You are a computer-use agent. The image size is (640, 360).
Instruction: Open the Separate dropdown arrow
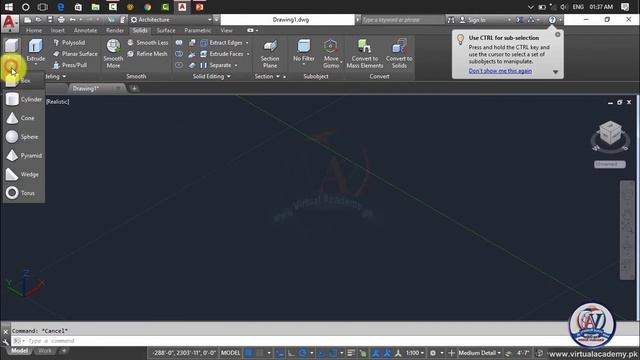[x=236, y=65]
